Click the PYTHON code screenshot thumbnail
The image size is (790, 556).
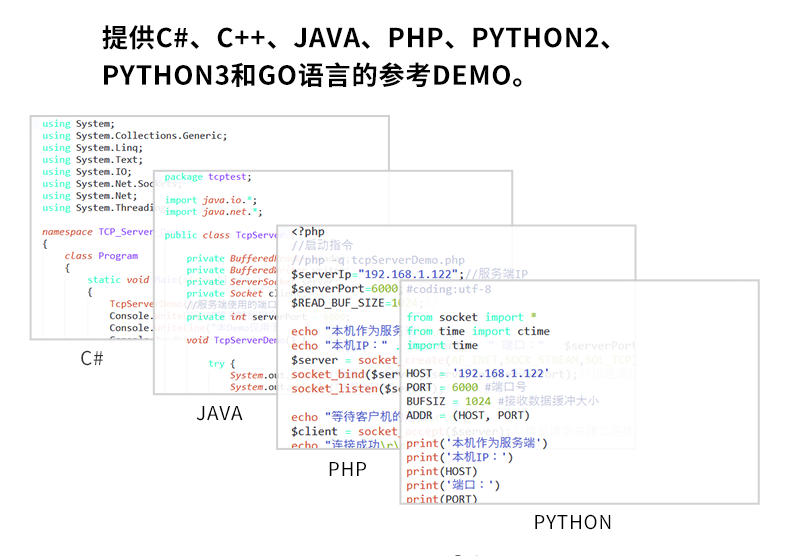pyautogui.click(x=579, y=393)
